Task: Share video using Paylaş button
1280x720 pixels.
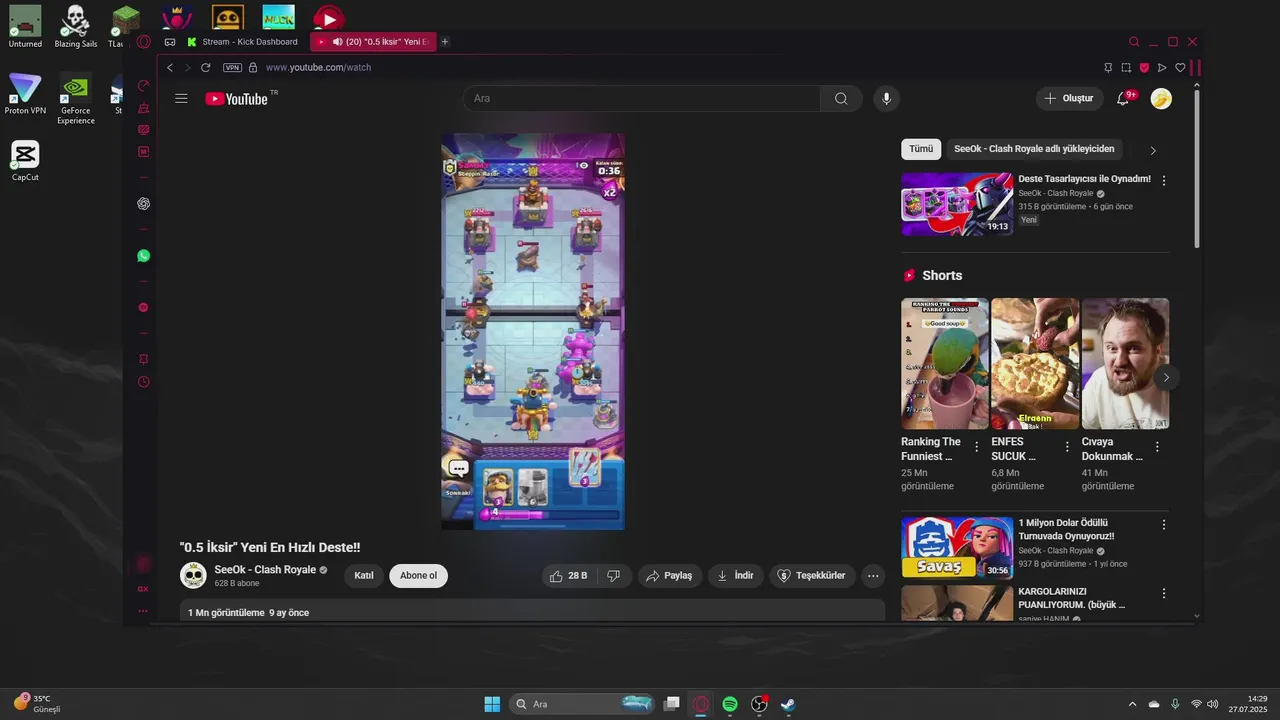Action: (x=669, y=576)
